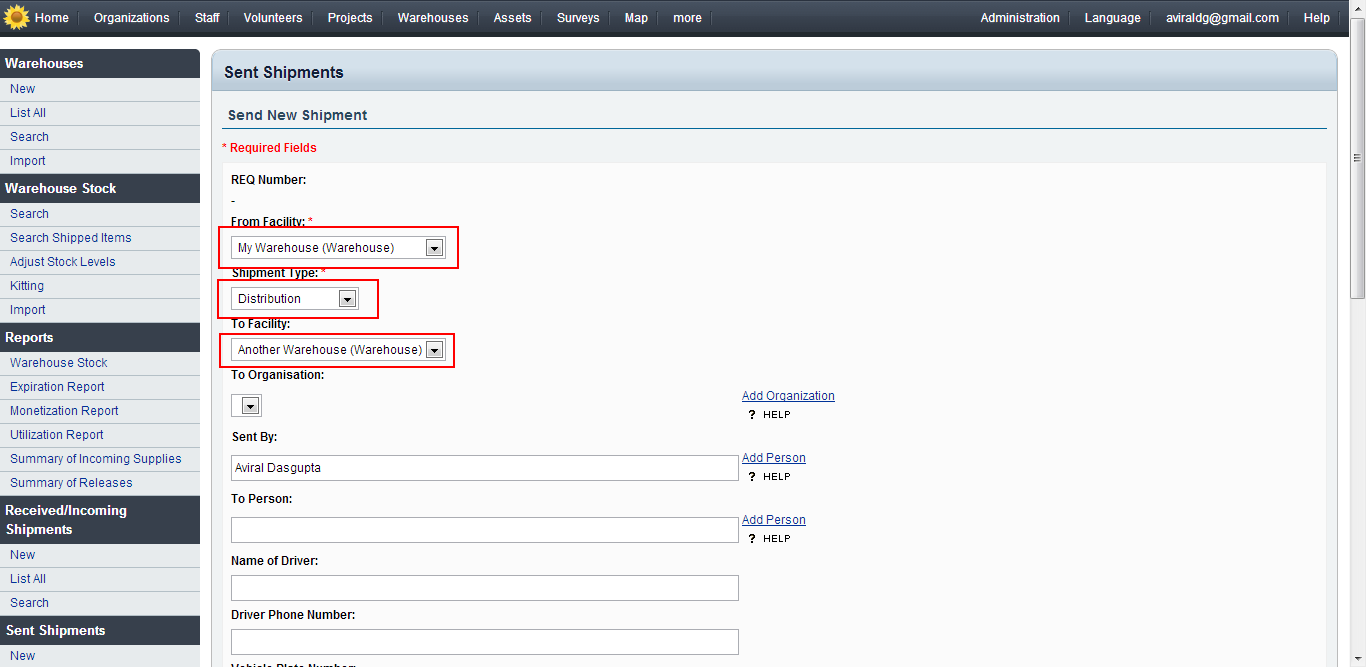Open the Expiration Report link
Screen dimensions: 1366x667
[57, 387]
